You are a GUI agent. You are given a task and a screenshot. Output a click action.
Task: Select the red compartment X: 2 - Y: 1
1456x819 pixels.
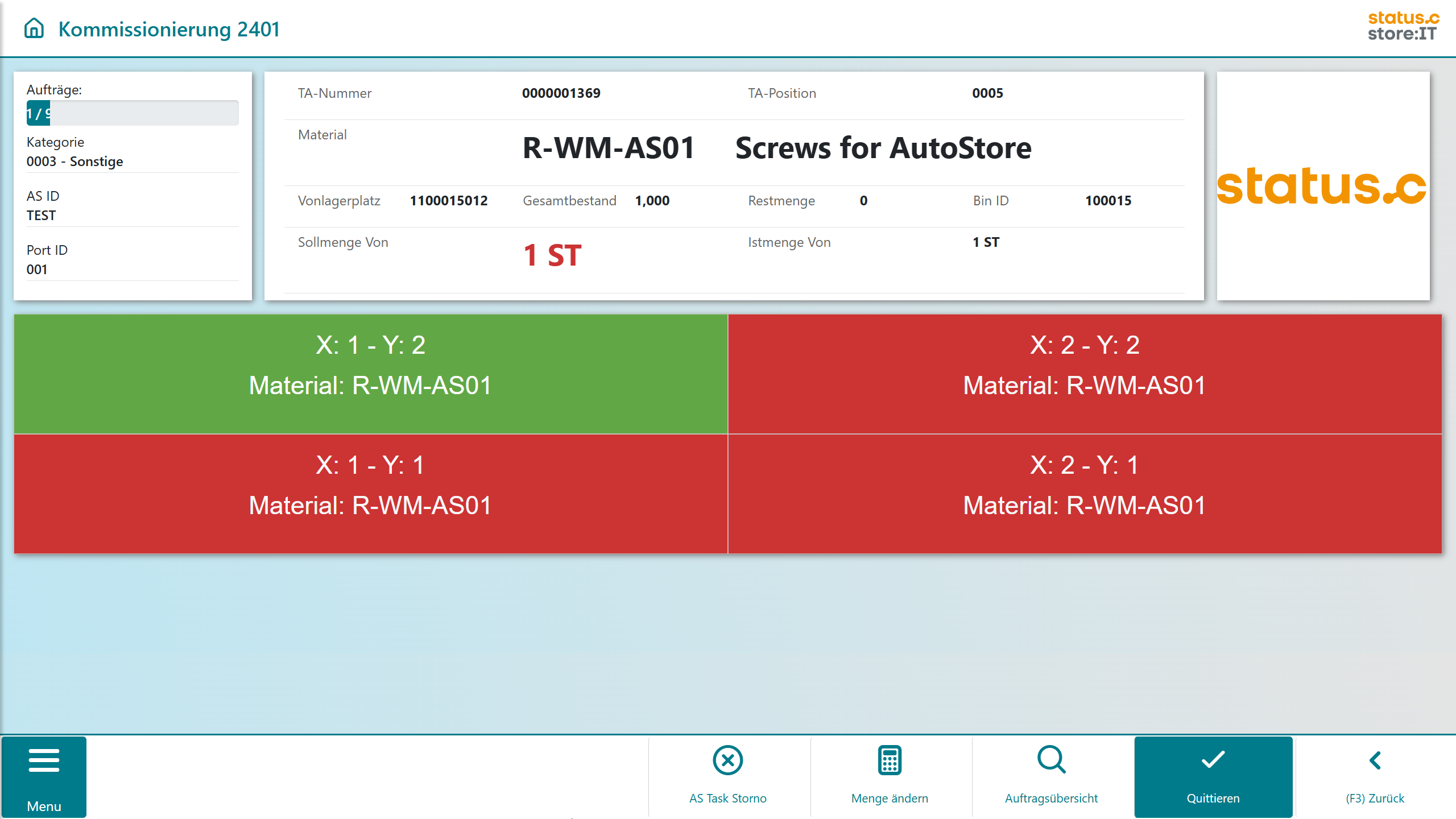tap(1085, 494)
